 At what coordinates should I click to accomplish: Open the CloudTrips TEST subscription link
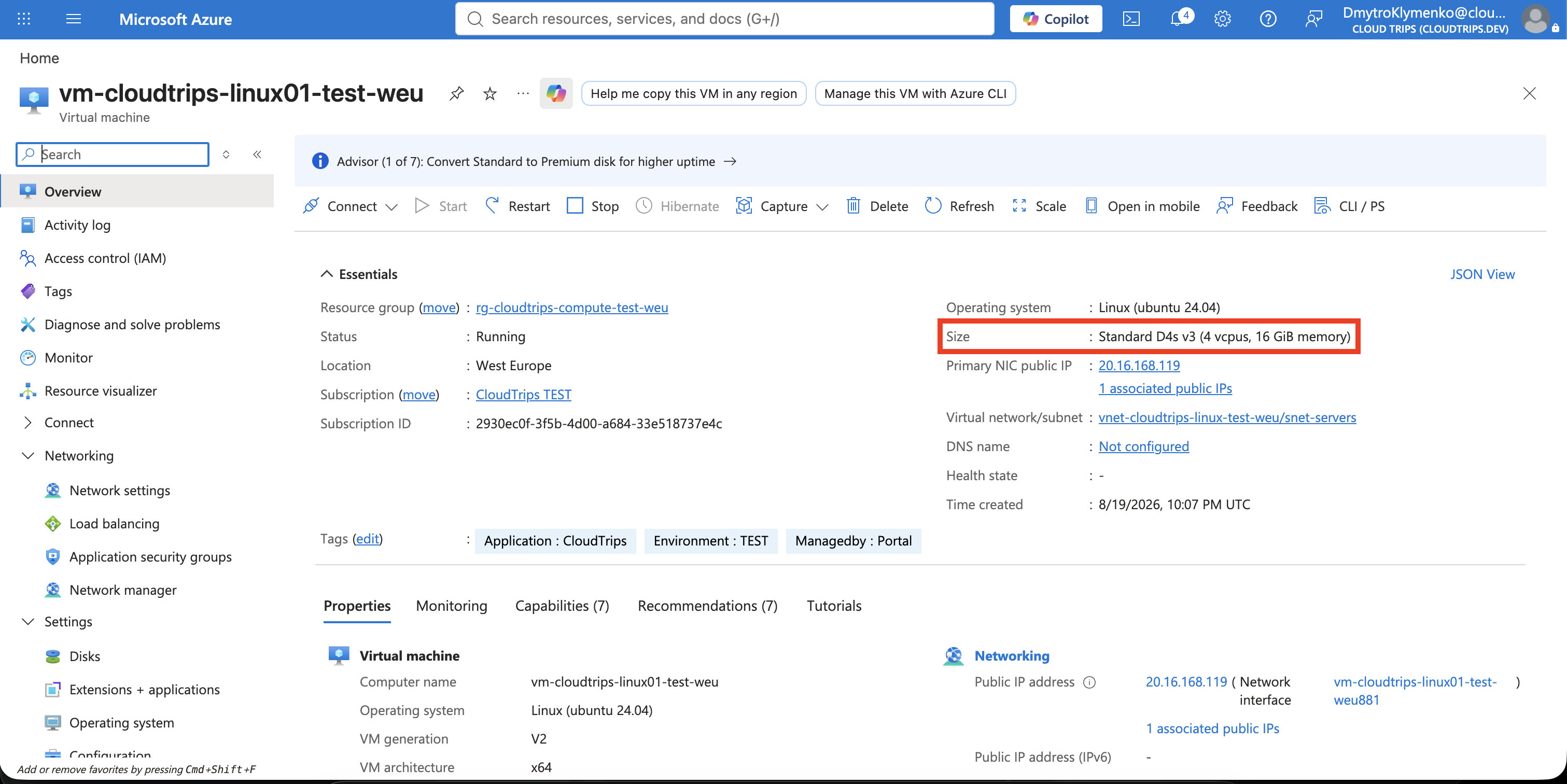pos(523,395)
